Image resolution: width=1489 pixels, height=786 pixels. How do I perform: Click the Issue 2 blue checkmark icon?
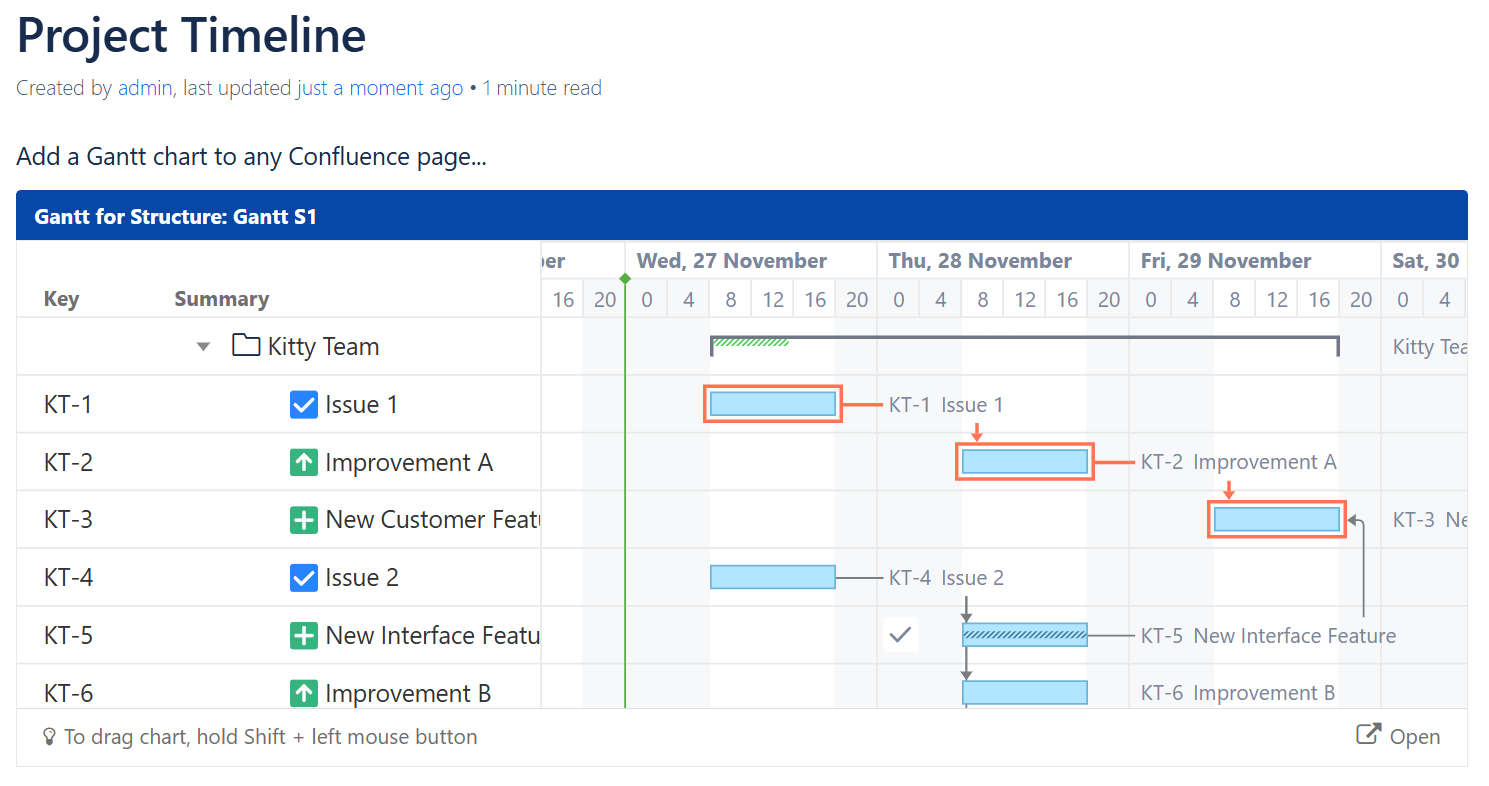[303, 577]
